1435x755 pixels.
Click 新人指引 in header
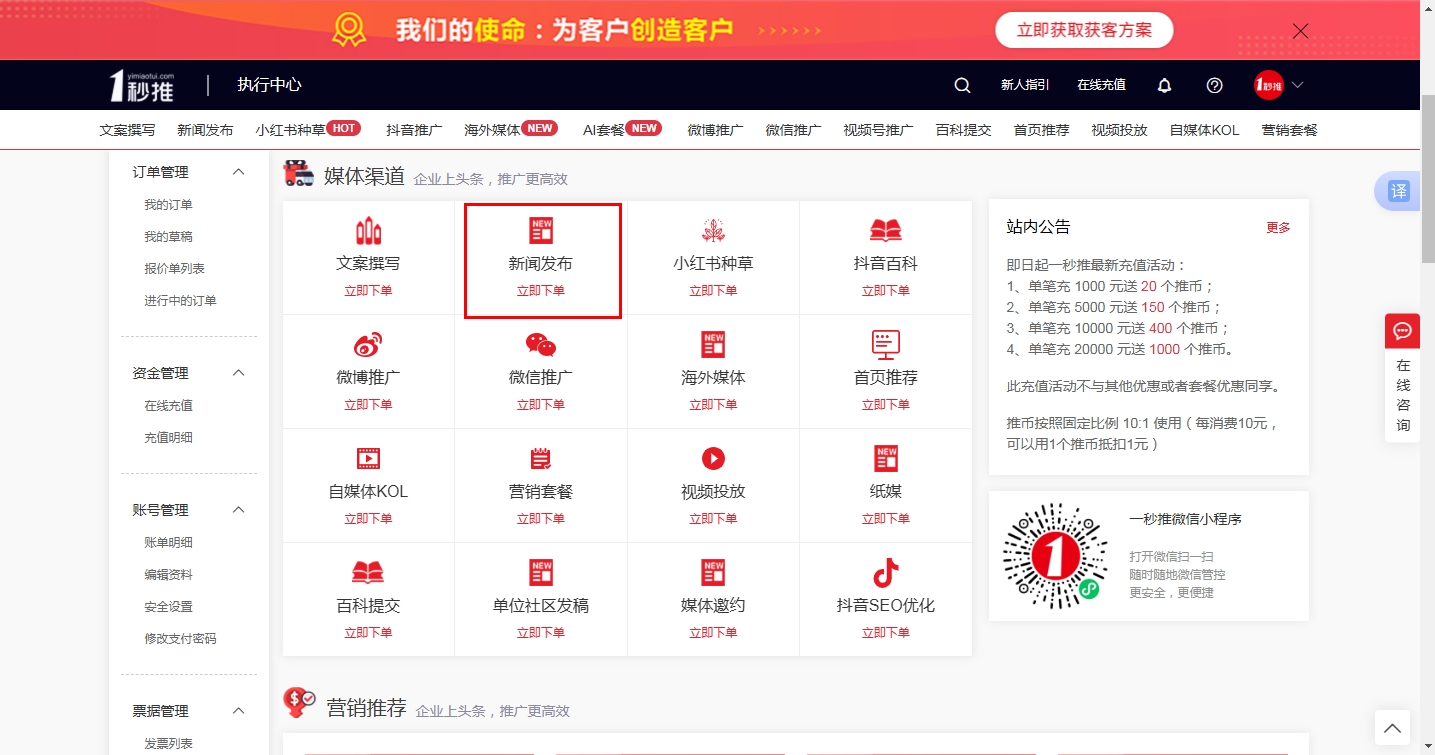pyautogui.click(x=1025, y=86)
